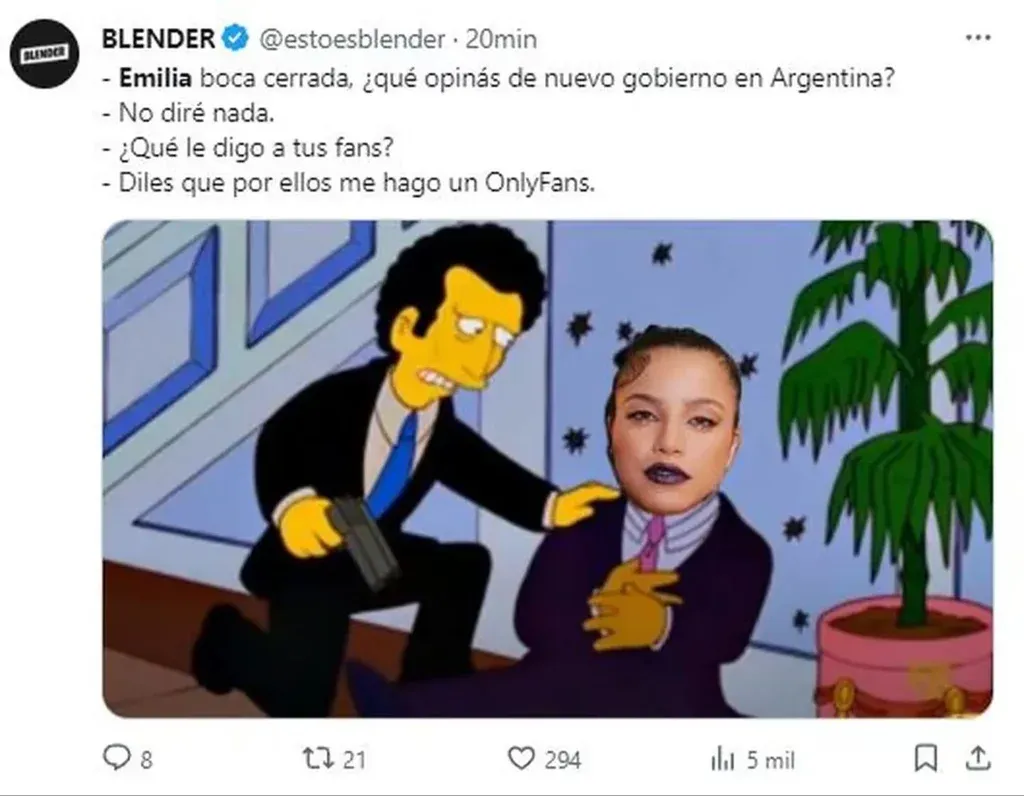
Task: Click the 20min timestamp
Action: tap(501, 39)
